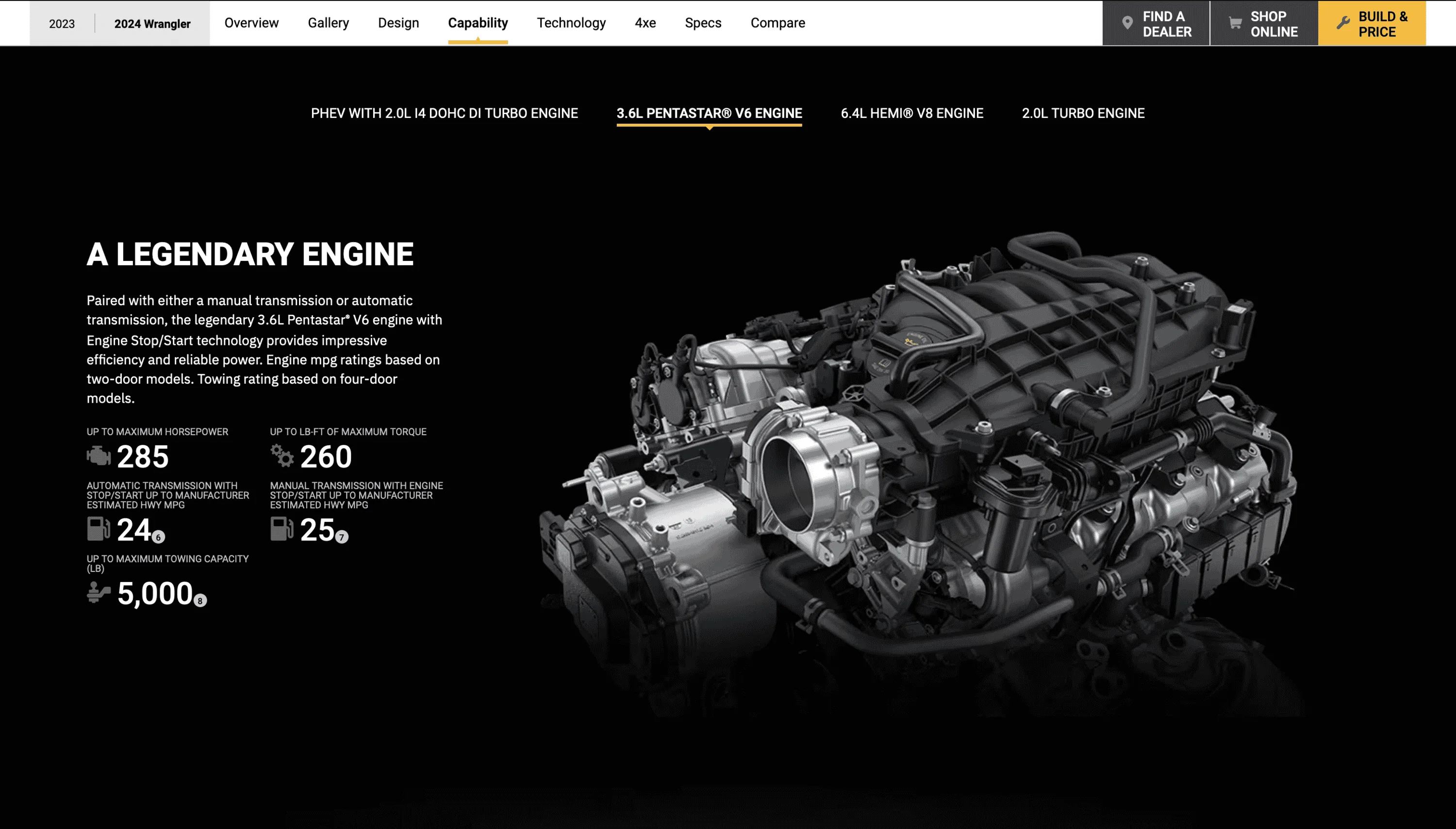Open the Compare nav item

coord(778,23)
